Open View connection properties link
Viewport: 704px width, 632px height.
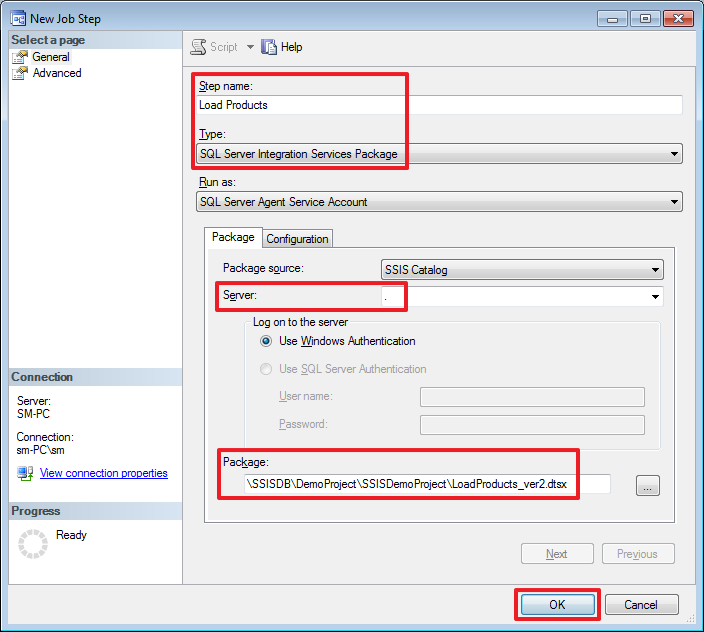[x=104, y=473]
